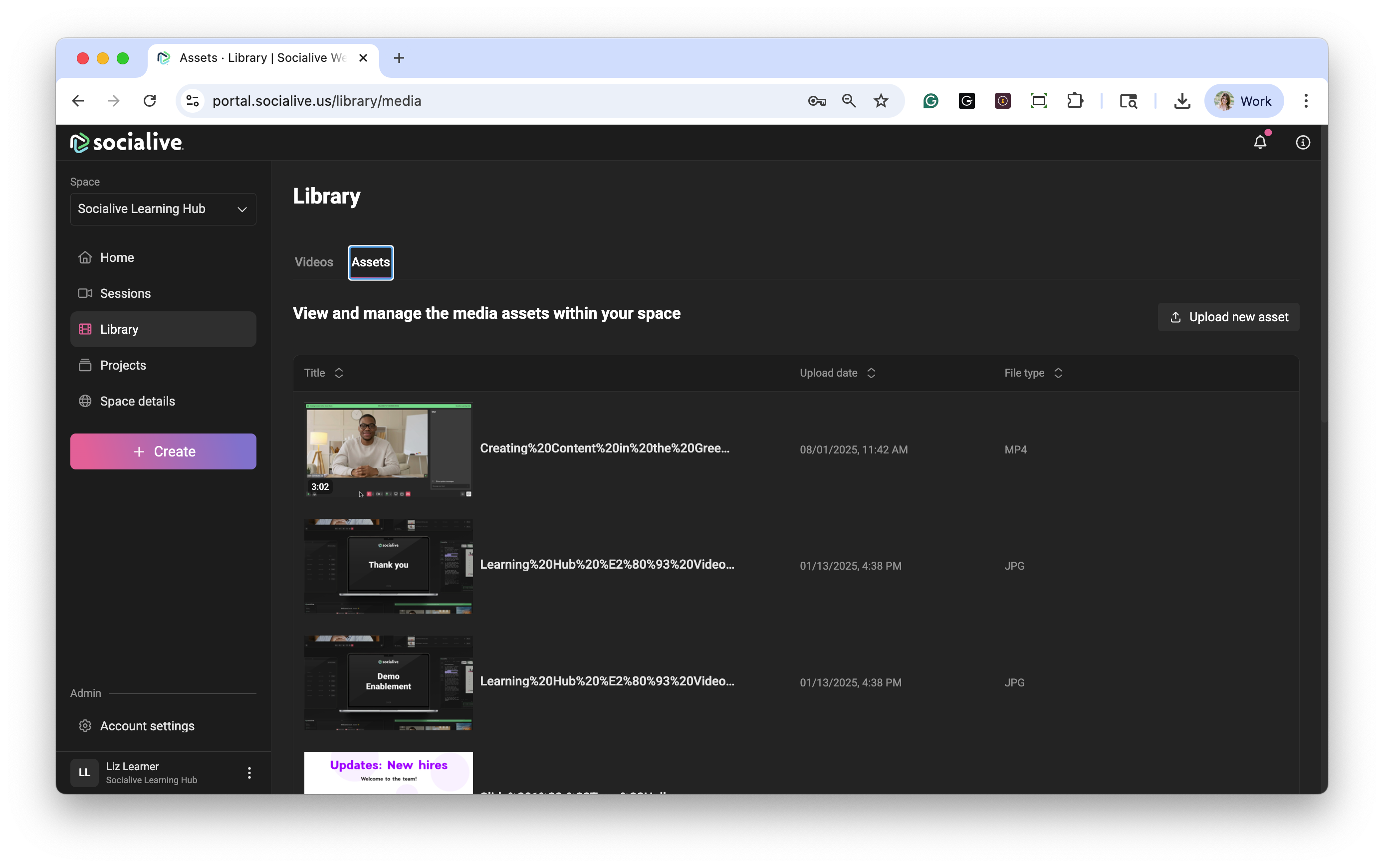Open the Demo Enablement image thumbnail
Viewport: 1384px width, 868px height.
pyautogui.click(x=388, y=682)
